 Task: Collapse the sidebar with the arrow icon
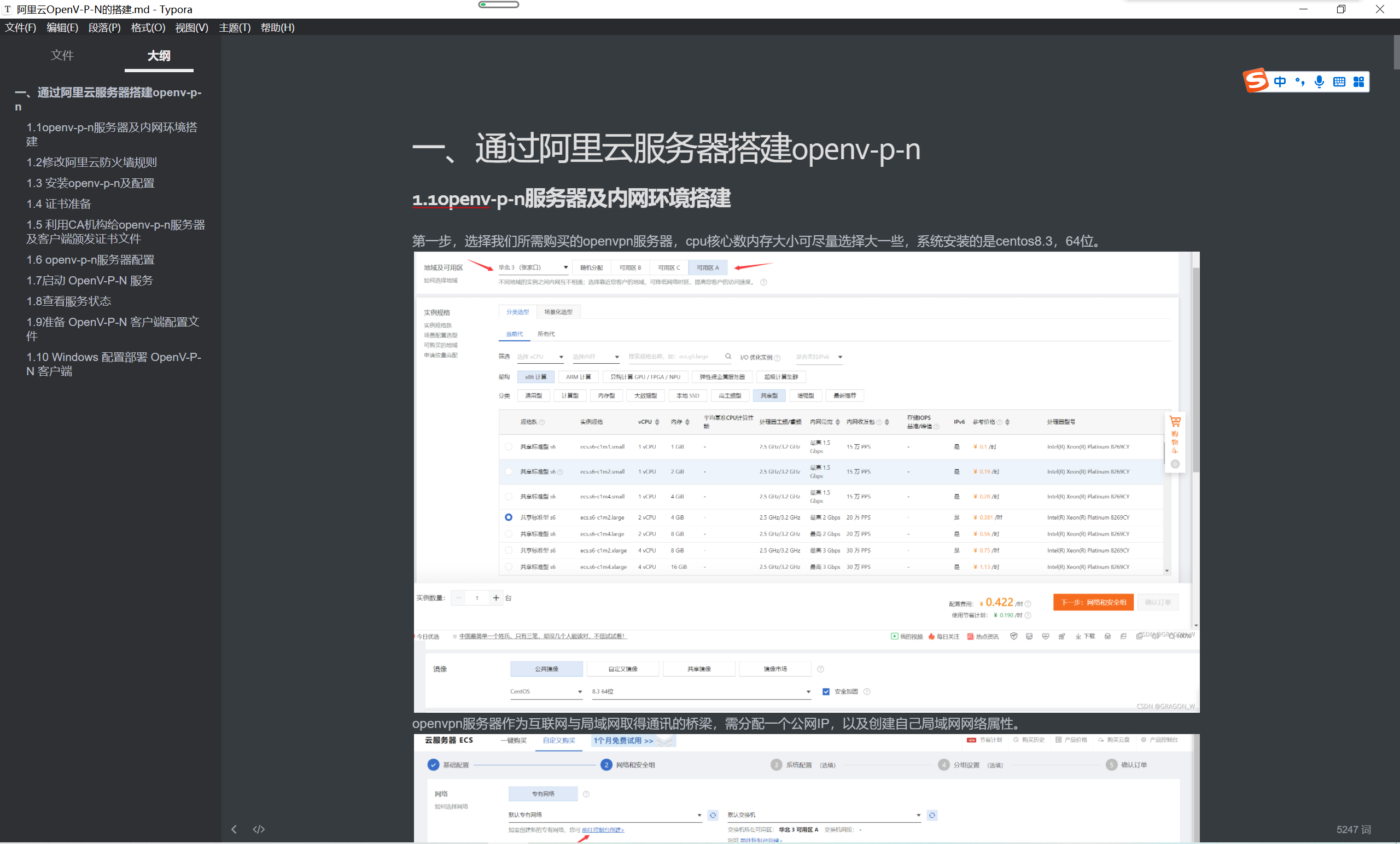pos(234,829)
